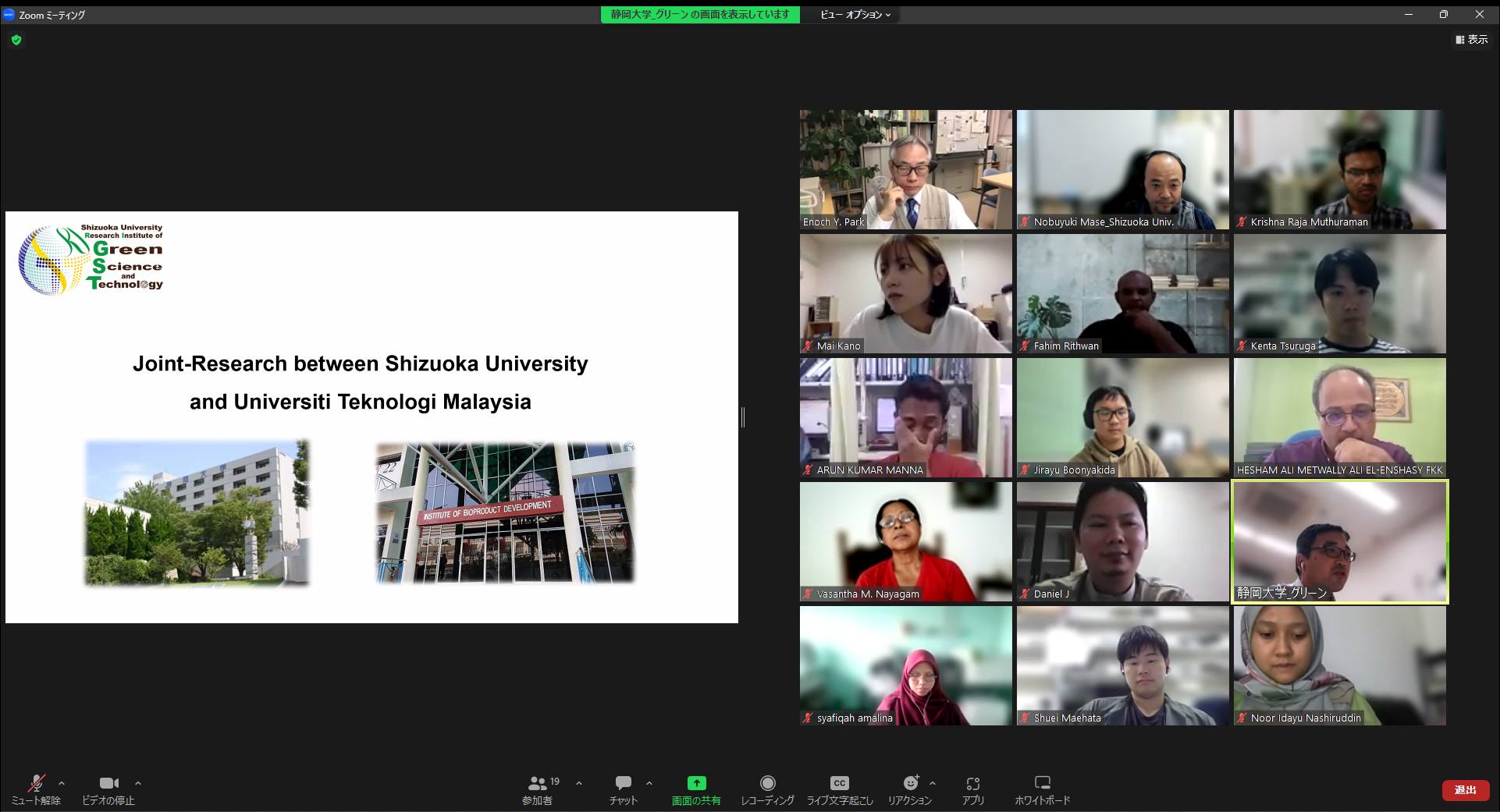
Task: Select Mai Kano video tile
Action: 905,293
